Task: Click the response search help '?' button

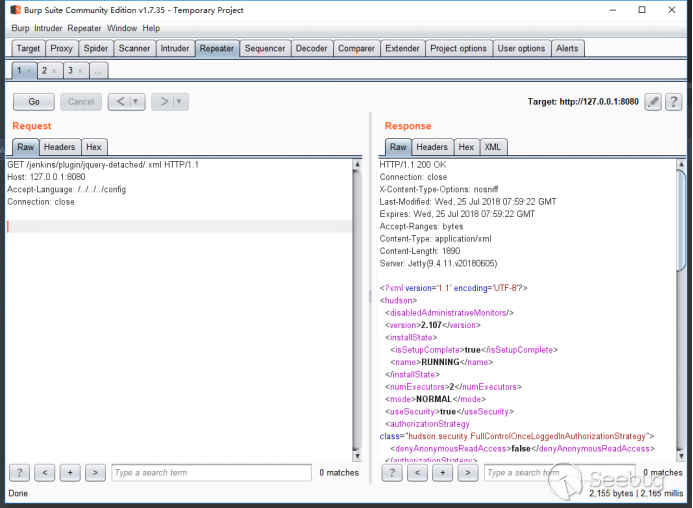Action: point(392,473)
